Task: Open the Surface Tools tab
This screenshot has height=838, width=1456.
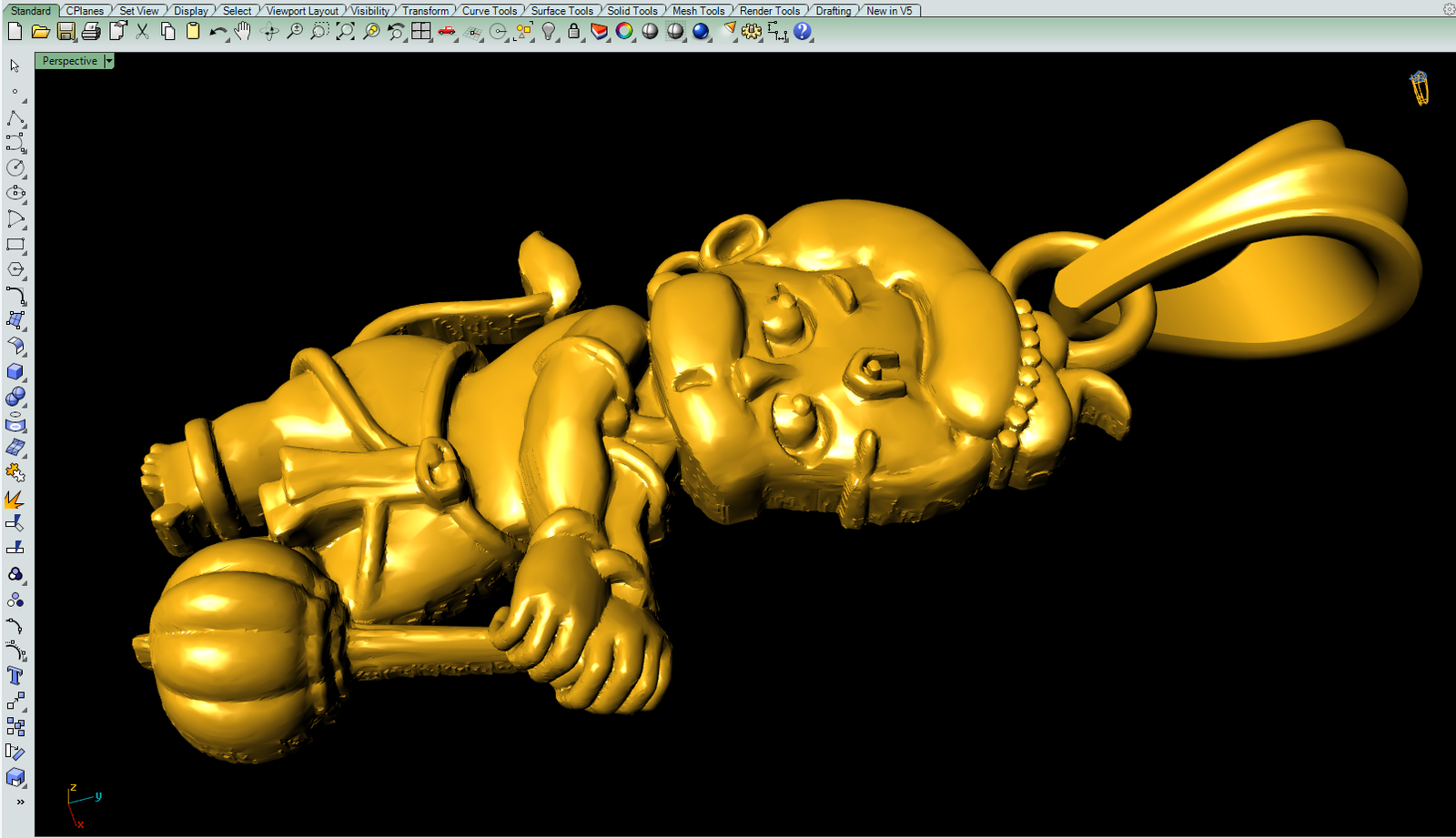Action: pos(562,11)
